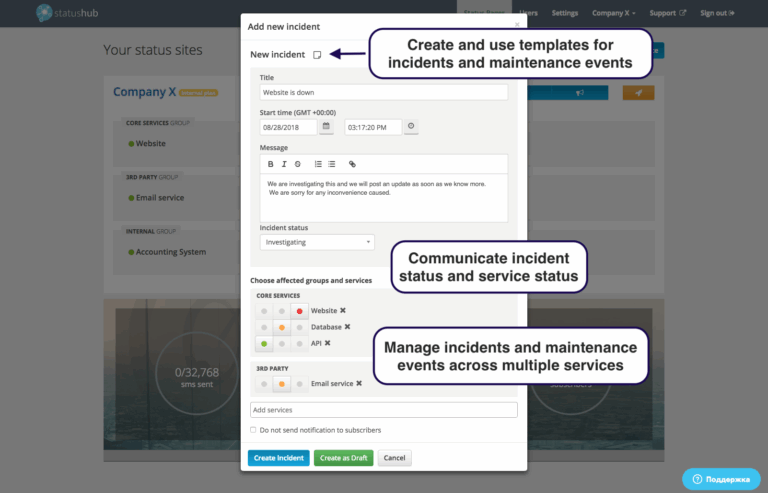Set Database status to orange degraded
The width and height of the screenshot is (768, 493).
click(x=282, y=327)
